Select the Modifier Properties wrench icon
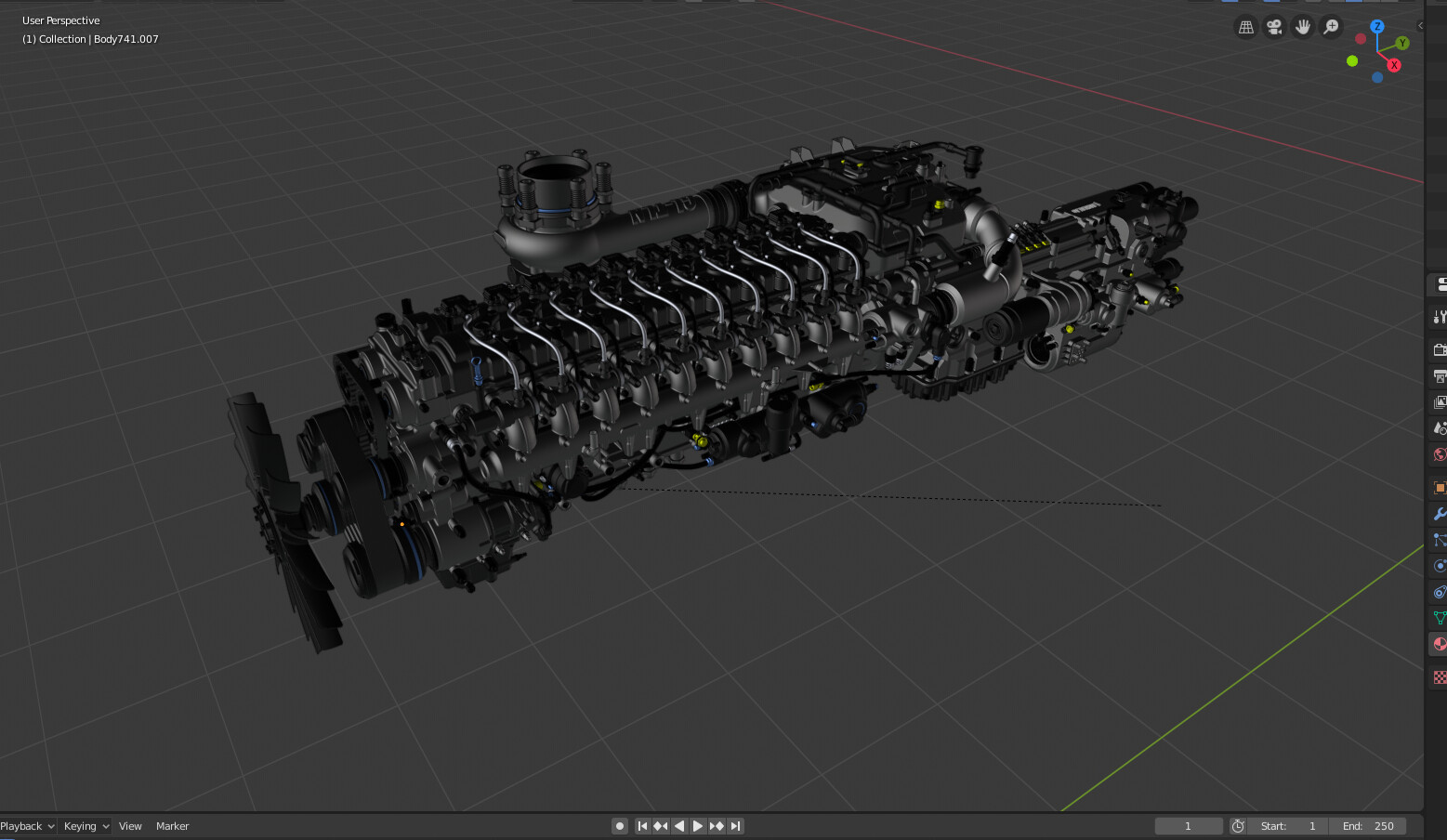Image resolution: width=1447 pixels, height=840 pixels. pyautogui.click(x=1439, y=514)
